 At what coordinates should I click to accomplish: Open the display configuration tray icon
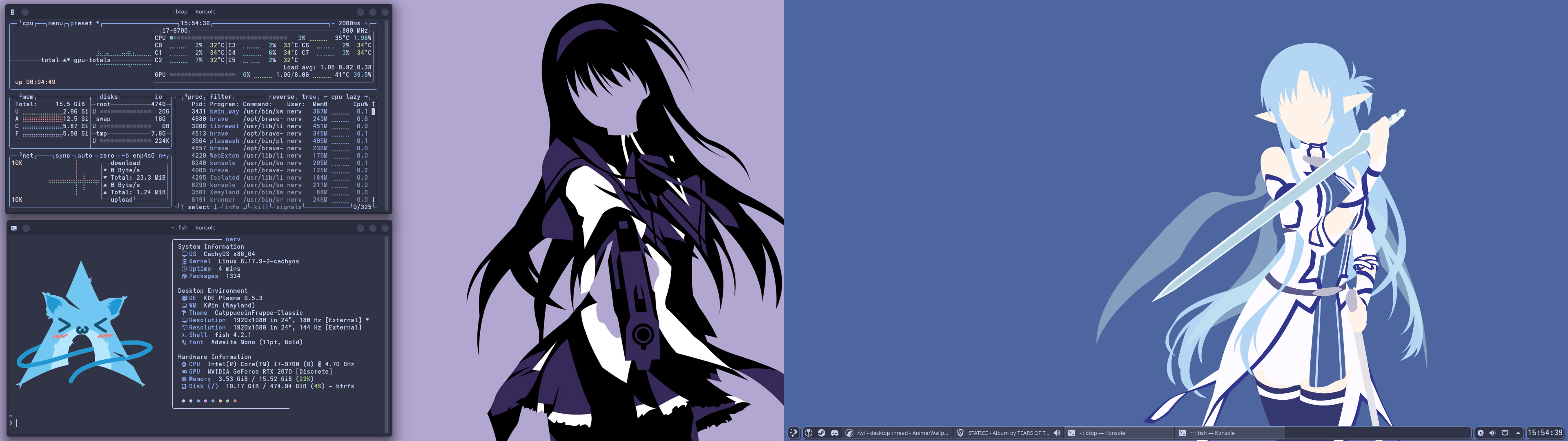1505,433
